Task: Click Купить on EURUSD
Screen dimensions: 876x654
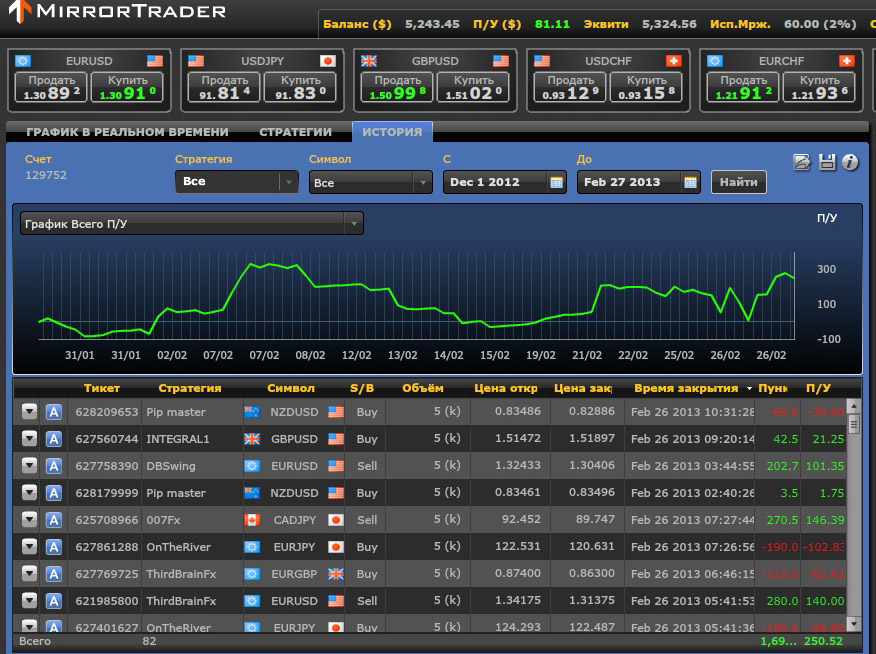Action: coord(128,87)
